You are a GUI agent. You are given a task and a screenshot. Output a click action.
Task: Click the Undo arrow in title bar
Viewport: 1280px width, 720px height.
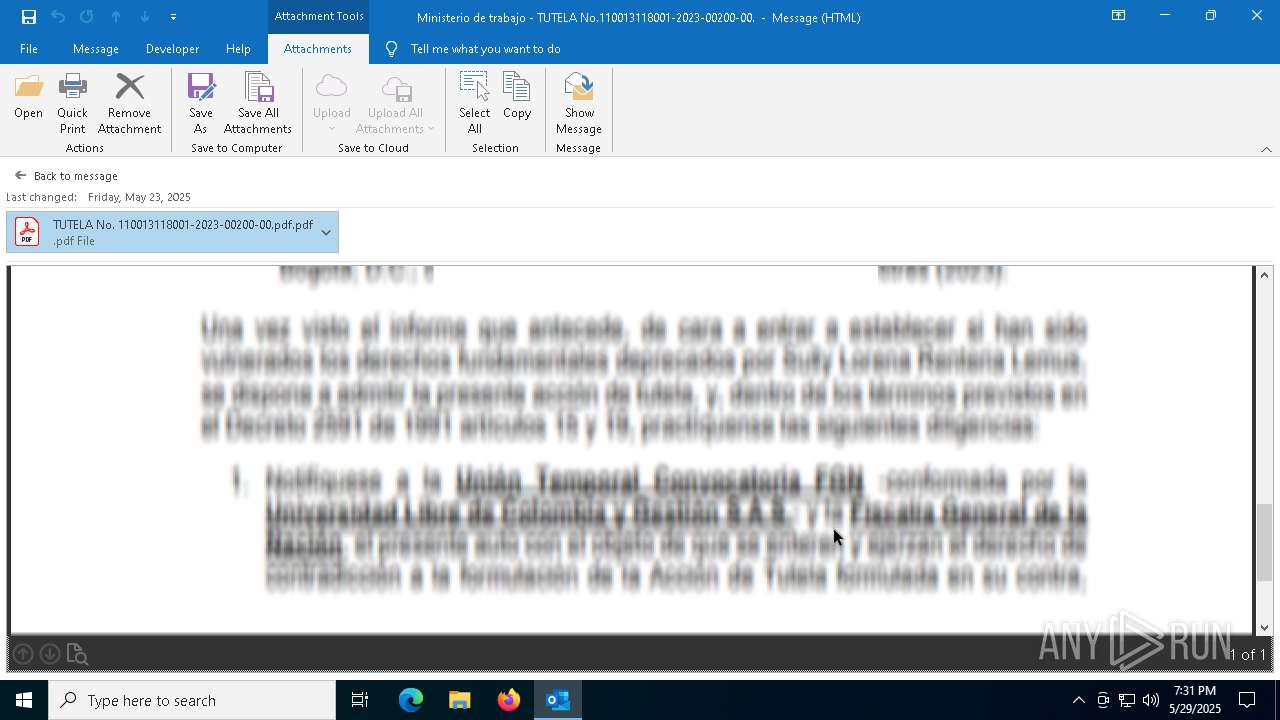pos(58,17)
